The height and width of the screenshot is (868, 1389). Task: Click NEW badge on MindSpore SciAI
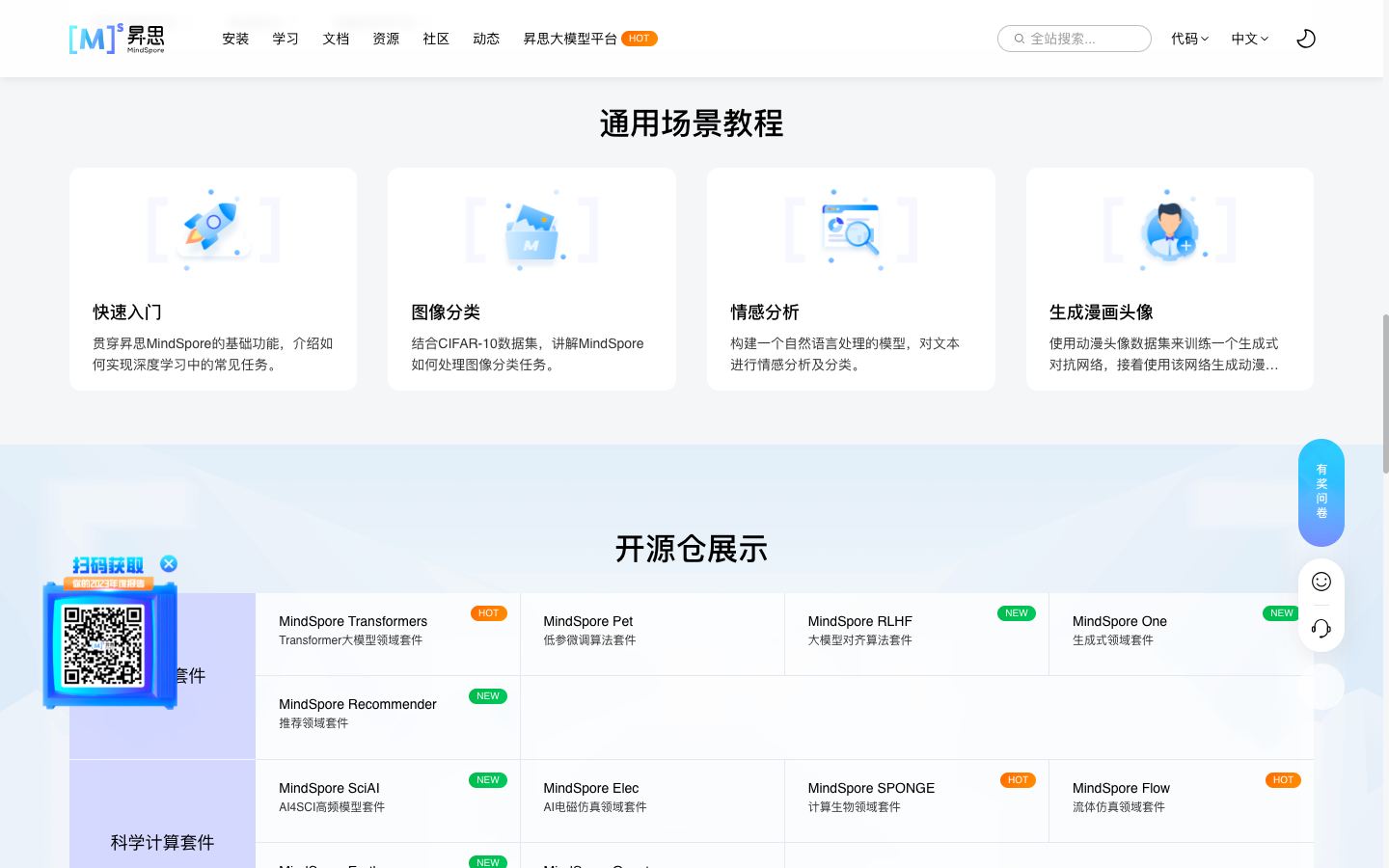point(488,780)
